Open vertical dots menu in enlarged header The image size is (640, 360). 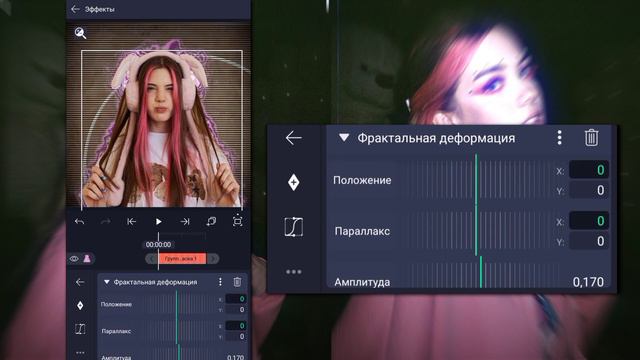pyautogui.click(x=560, y=138)
